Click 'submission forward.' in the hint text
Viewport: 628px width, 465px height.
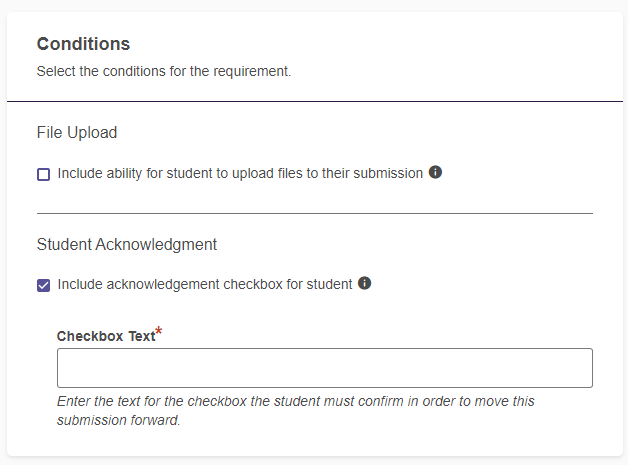coord(119,420)
